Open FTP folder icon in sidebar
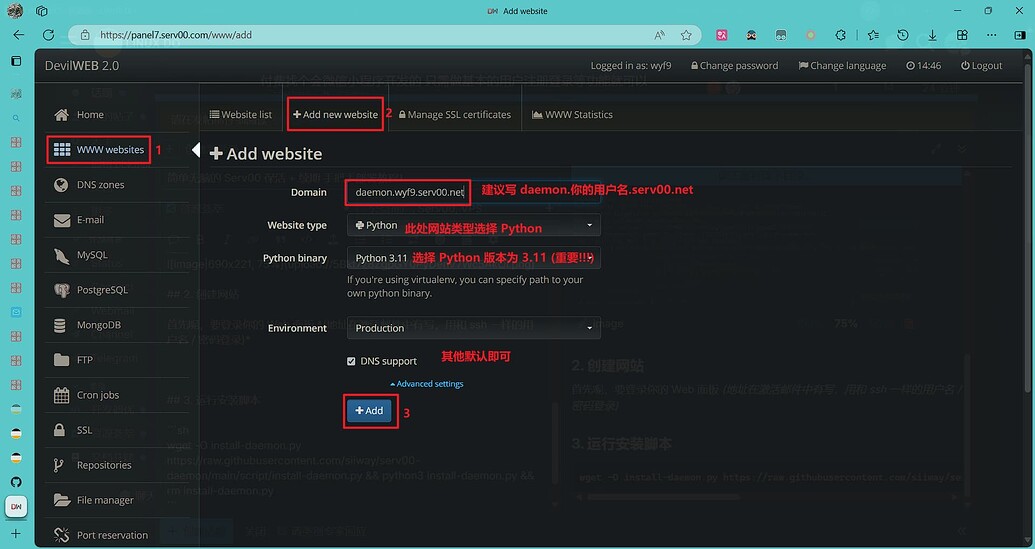 [61, 360]
